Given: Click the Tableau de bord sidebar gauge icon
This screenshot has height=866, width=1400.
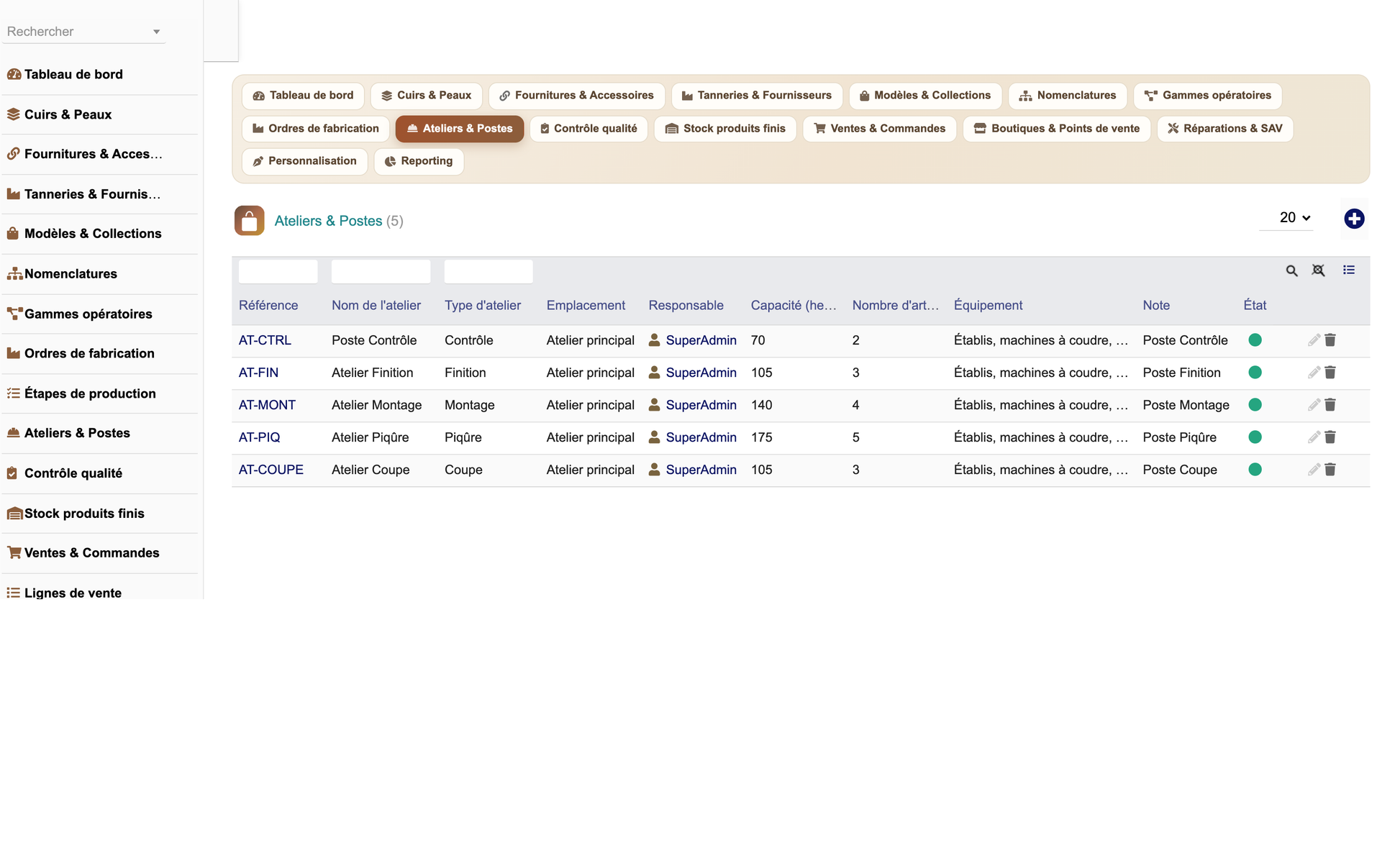Looking at the screenshot, I should [x=14, y=74].
